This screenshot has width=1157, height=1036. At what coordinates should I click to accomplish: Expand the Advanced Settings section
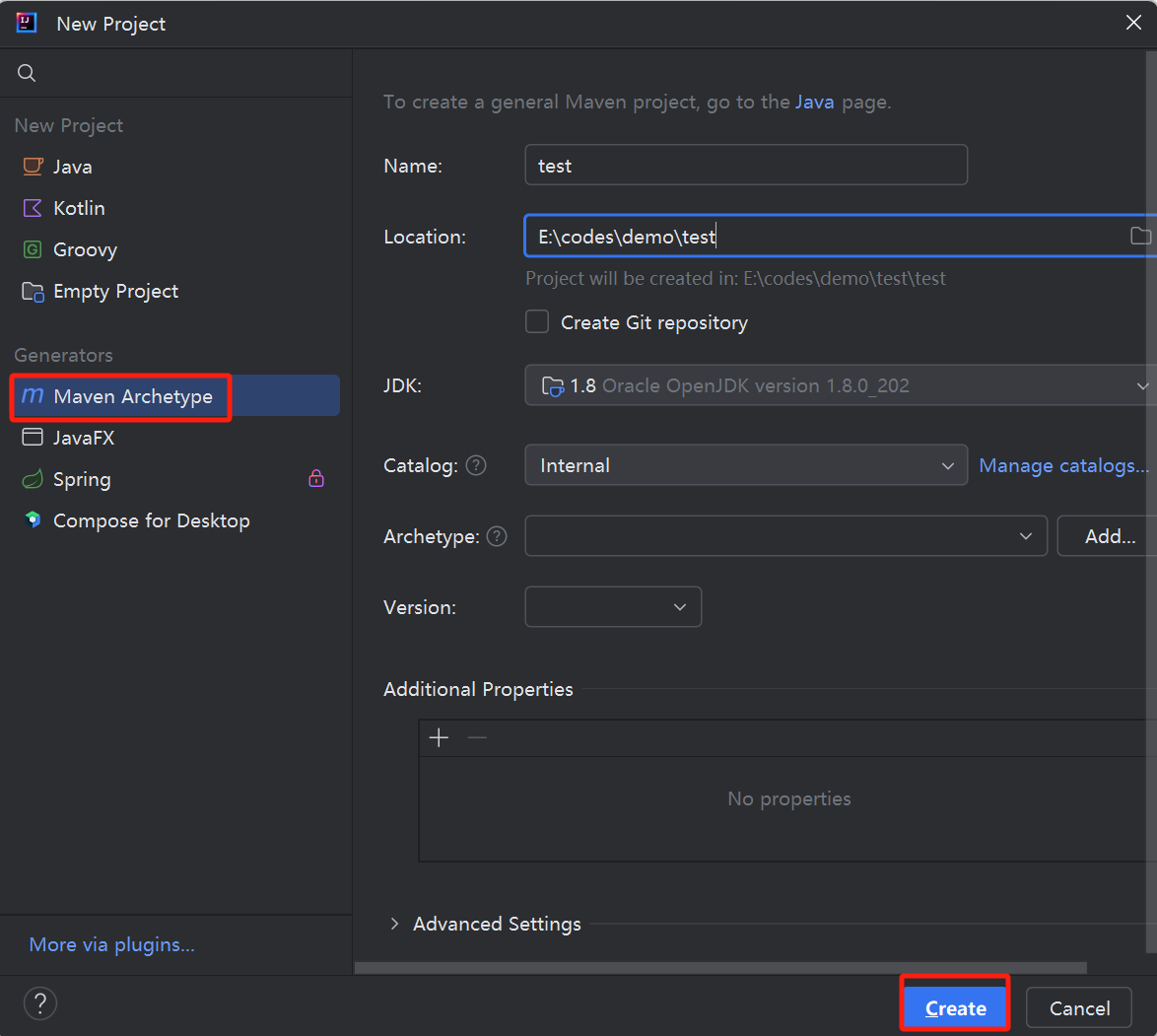(395, 924)
